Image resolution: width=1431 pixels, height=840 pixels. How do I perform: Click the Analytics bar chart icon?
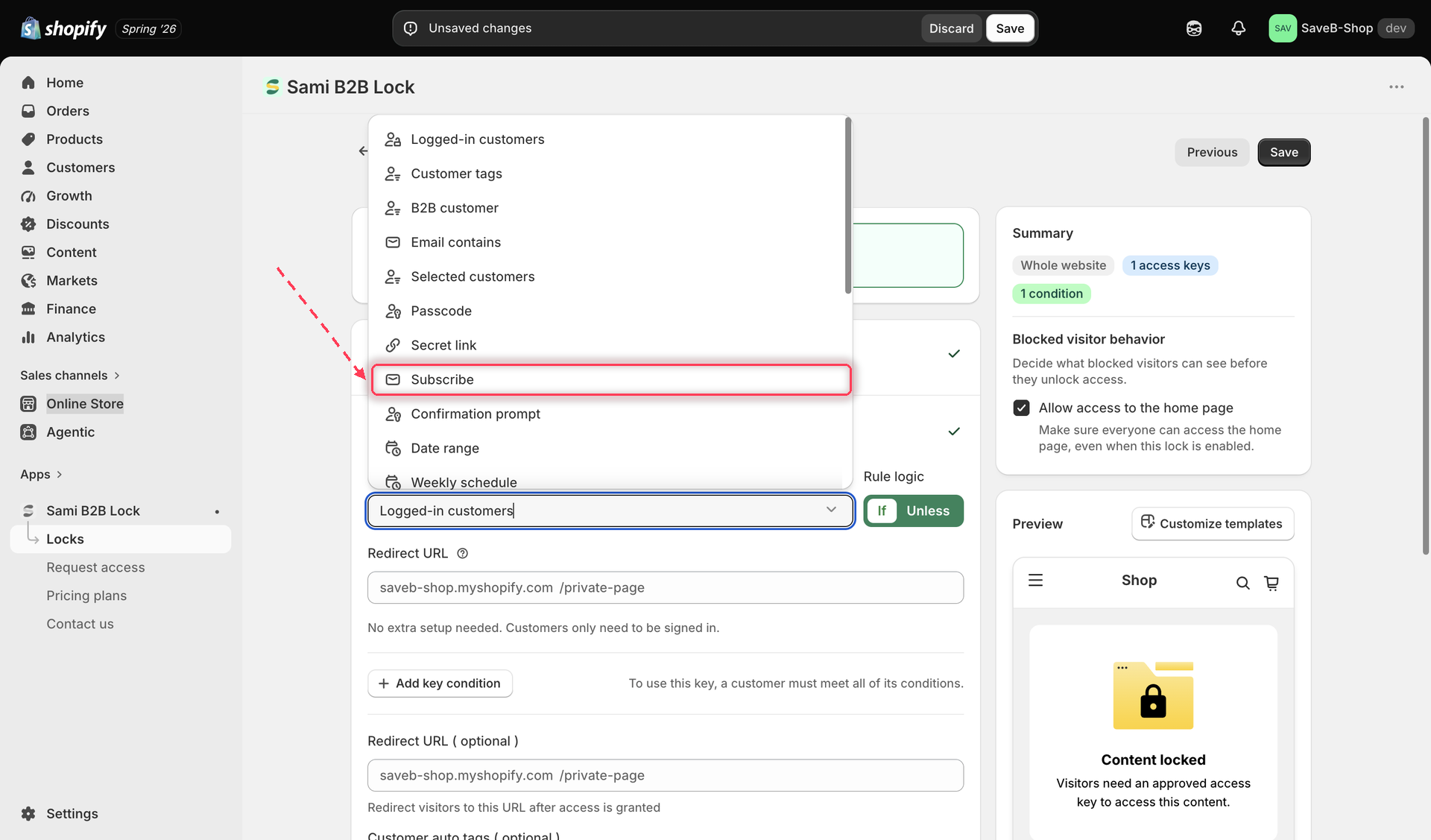coord(28,338)
